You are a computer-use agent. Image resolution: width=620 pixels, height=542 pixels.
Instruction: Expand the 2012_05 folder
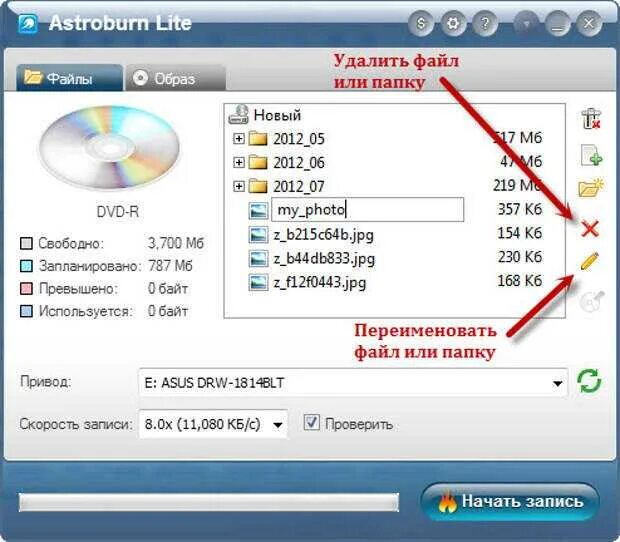[239, 138]
